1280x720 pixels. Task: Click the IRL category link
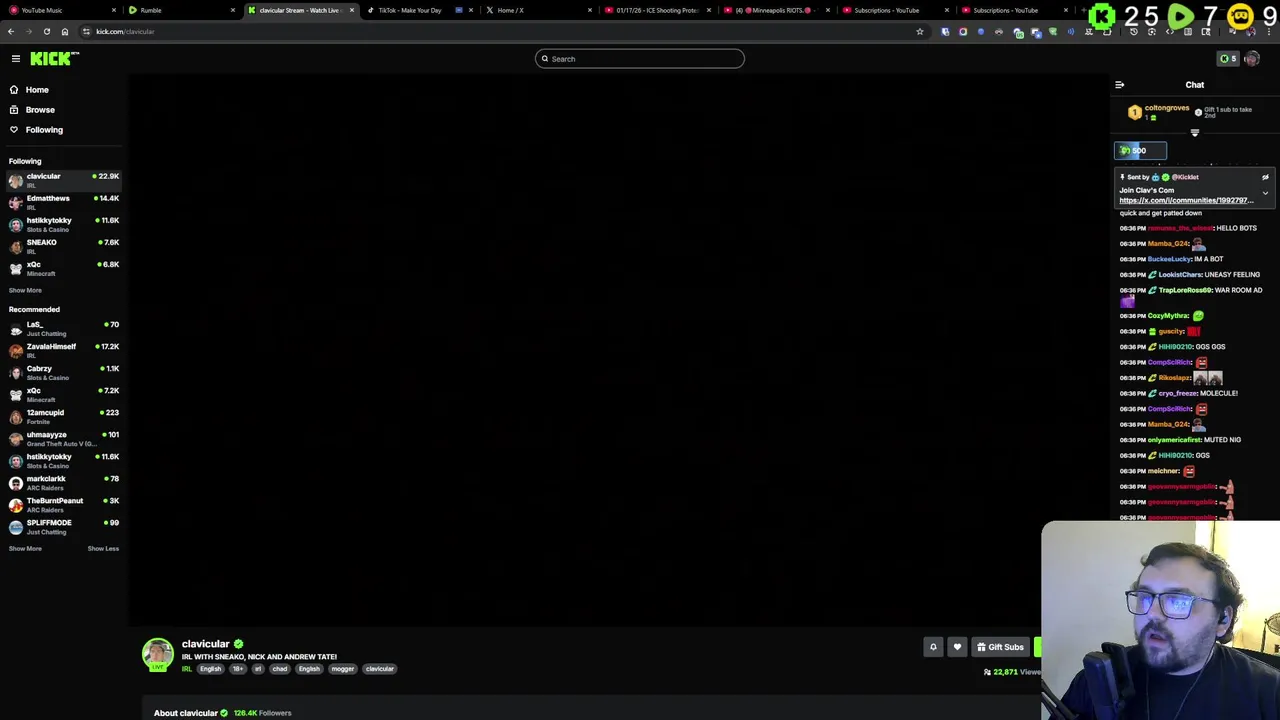(186, 669)
